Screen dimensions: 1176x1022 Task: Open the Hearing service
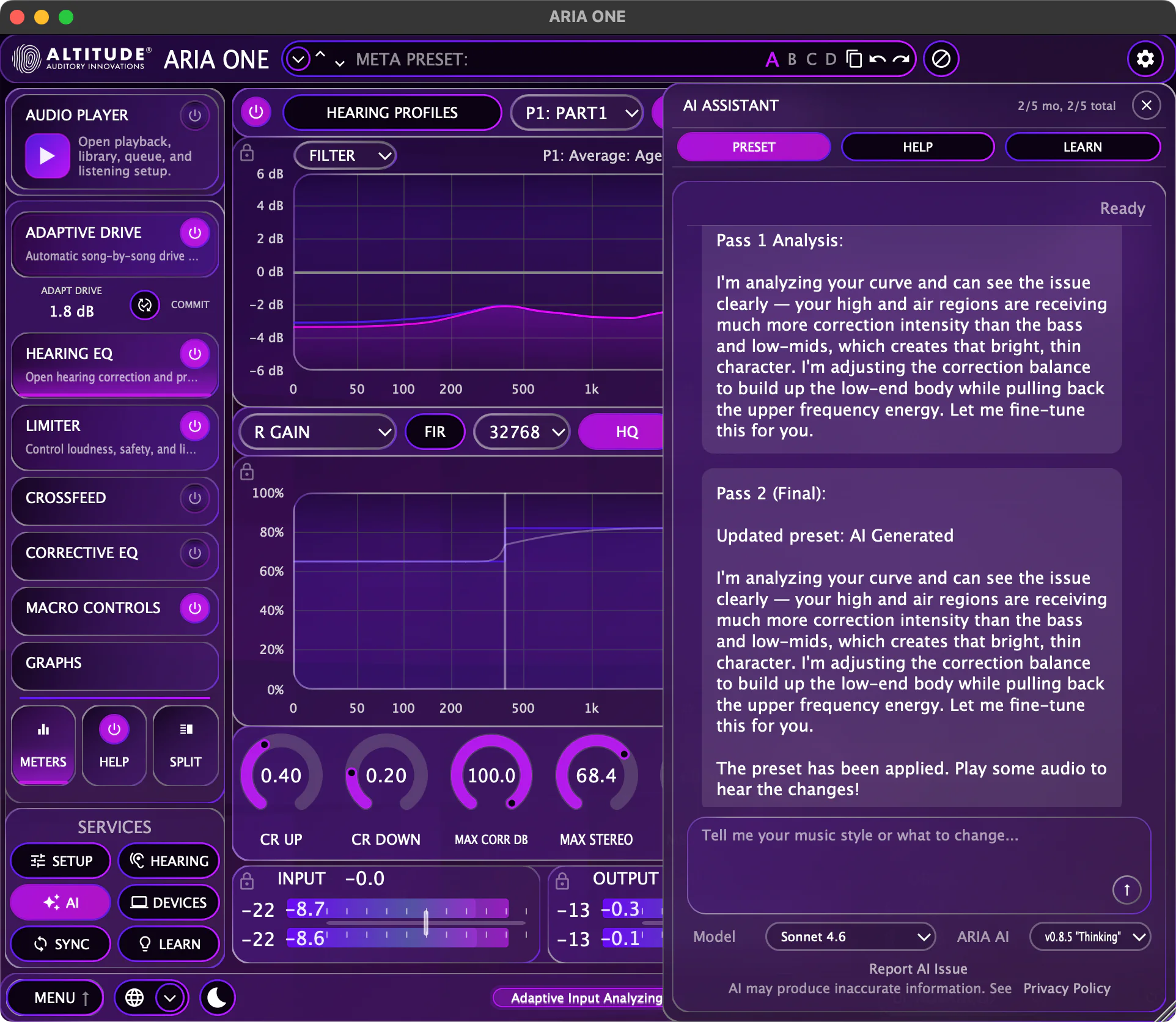click(x=169, y=861)
